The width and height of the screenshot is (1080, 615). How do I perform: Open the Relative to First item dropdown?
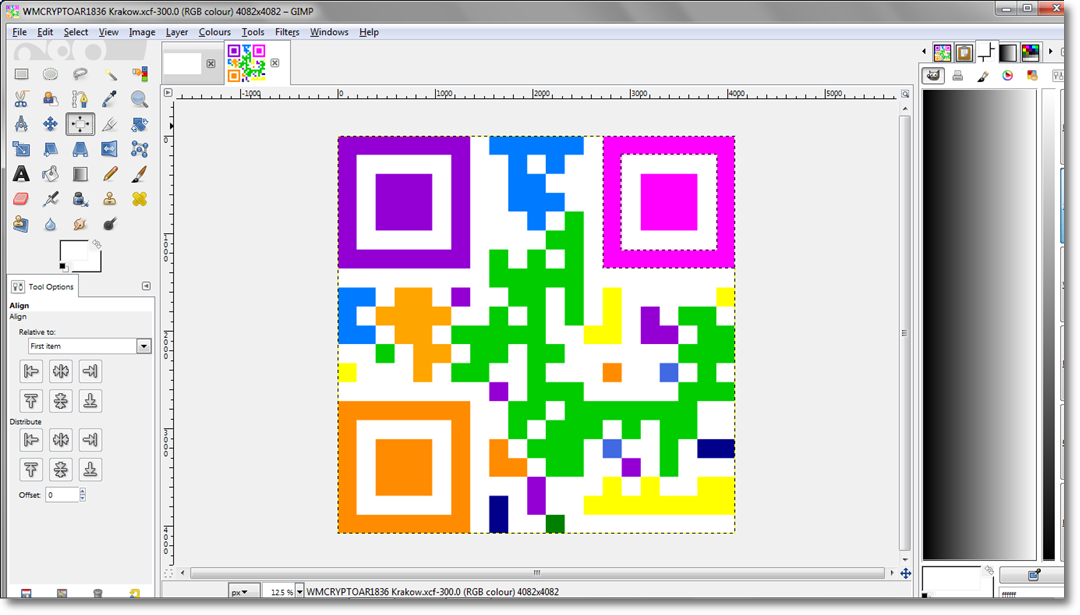(90, 346)
